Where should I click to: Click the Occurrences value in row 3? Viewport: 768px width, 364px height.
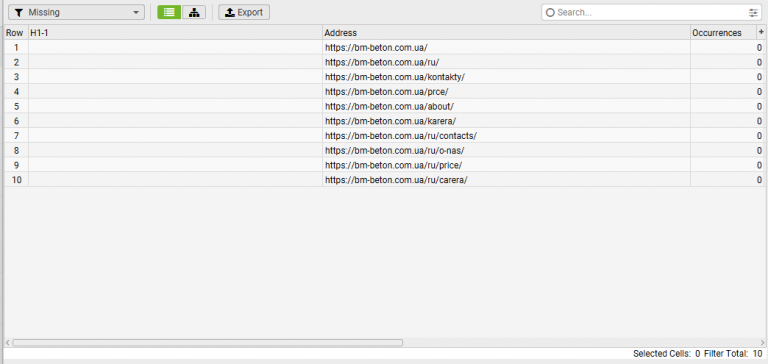[x=727, y=77]
